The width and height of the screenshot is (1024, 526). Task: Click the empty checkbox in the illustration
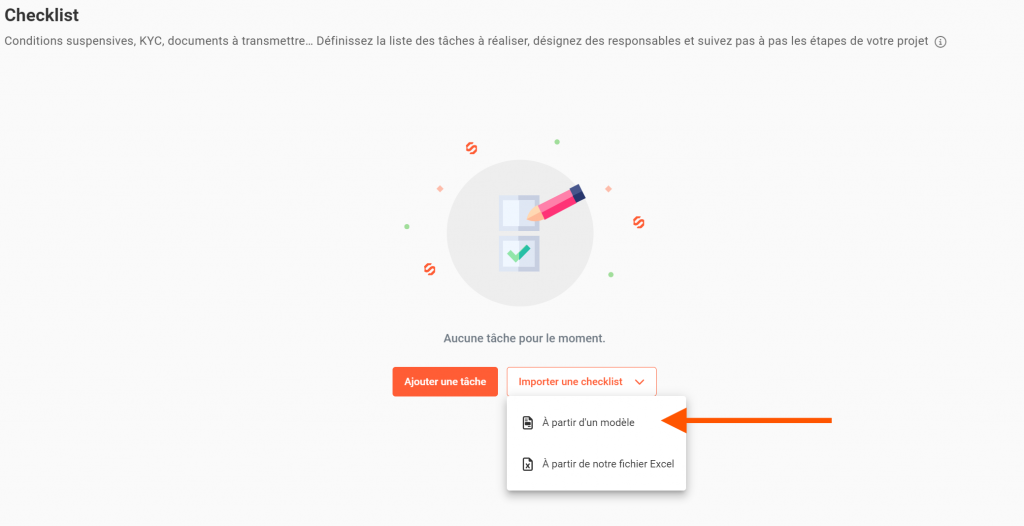(514, 212)
